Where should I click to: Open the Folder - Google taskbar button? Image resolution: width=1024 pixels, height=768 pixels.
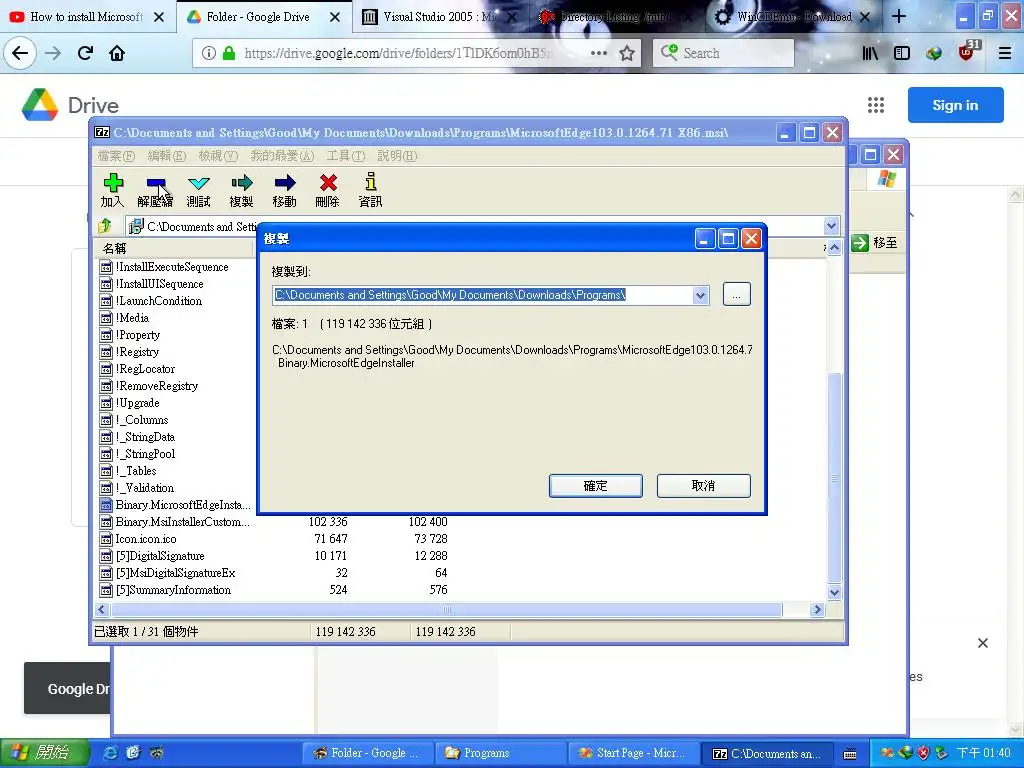click(x=367, y=753)
